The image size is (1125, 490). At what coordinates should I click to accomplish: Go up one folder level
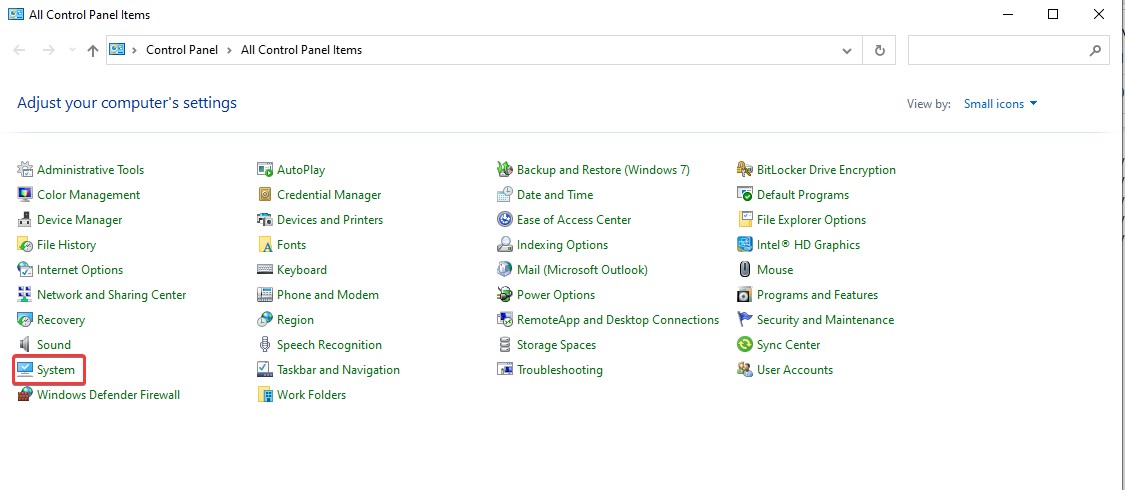[x=93, y=50]
